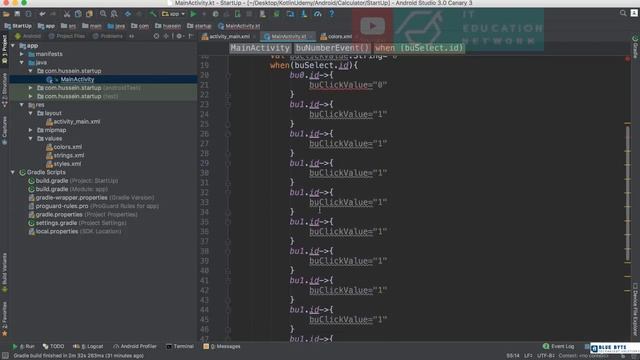This screenshot has height=360, width=640.
Task: Select MainActivity in project tree
Action: click(77, 80)
